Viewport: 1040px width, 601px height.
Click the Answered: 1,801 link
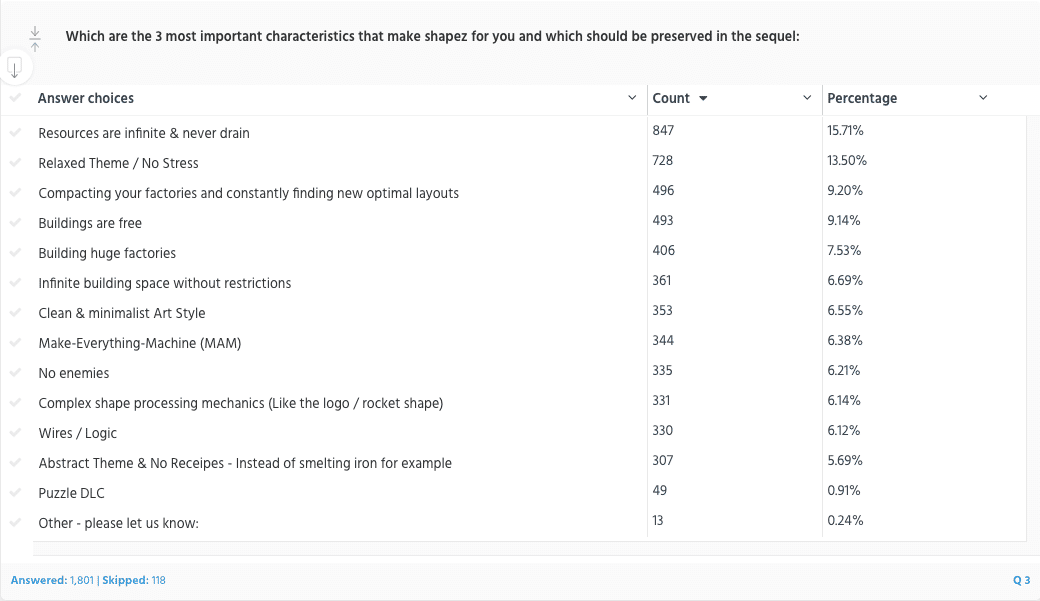(x=52, y=580)
